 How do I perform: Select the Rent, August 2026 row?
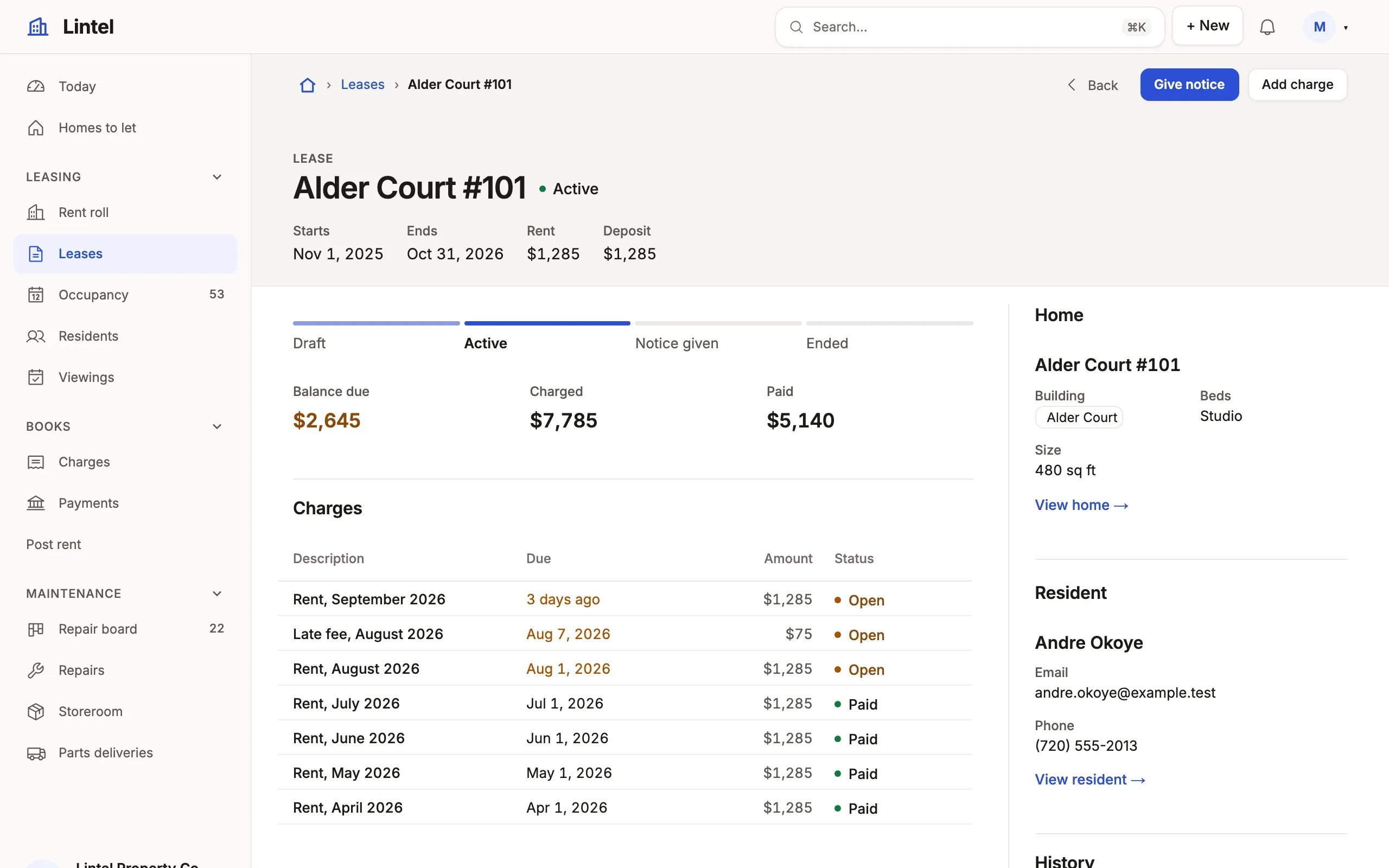pyautogui.click(x=625, y=669)
